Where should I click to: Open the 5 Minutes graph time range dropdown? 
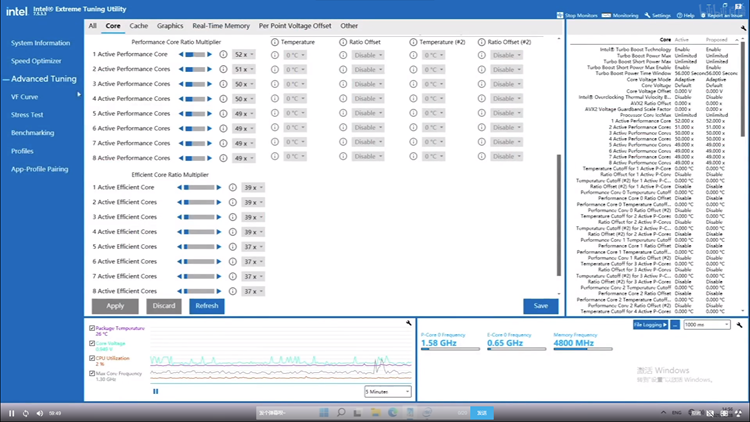[387, 391]
